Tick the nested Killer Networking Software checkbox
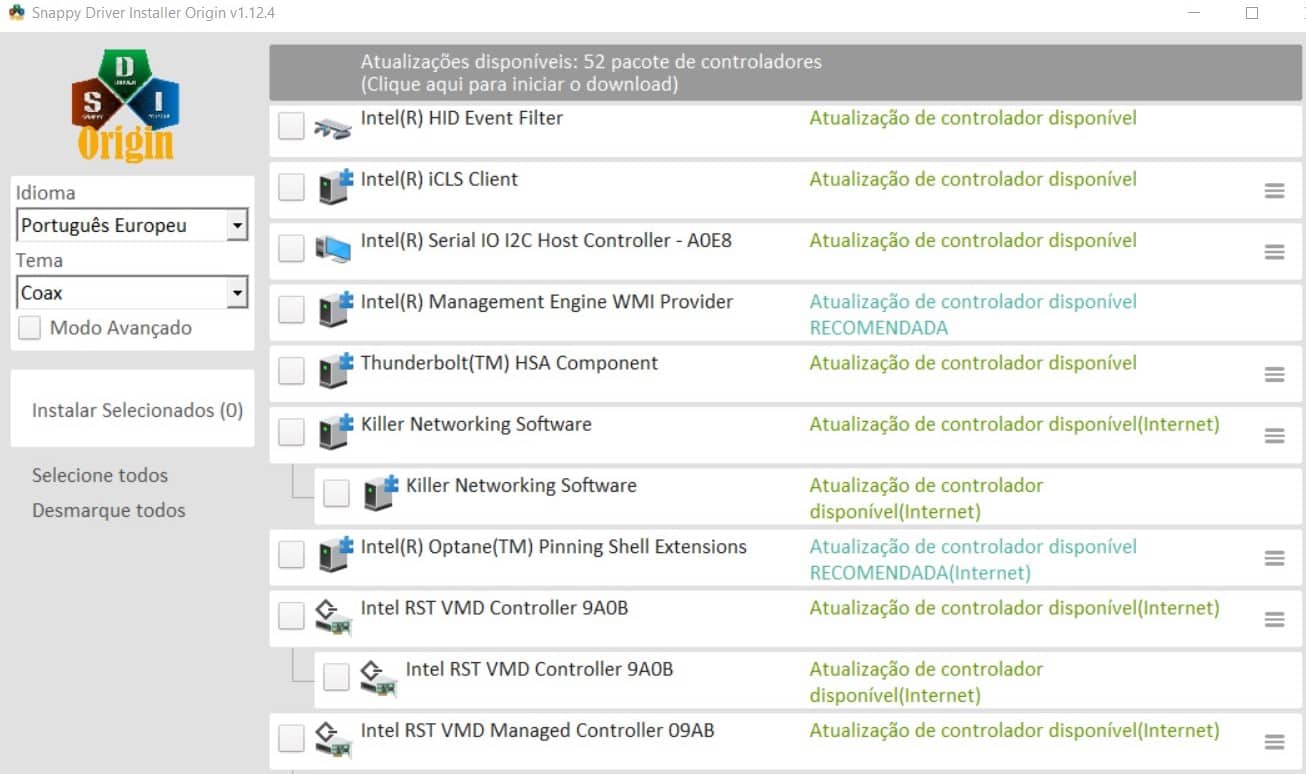Viewport: 1306px width, 774px height. (336, 493)
